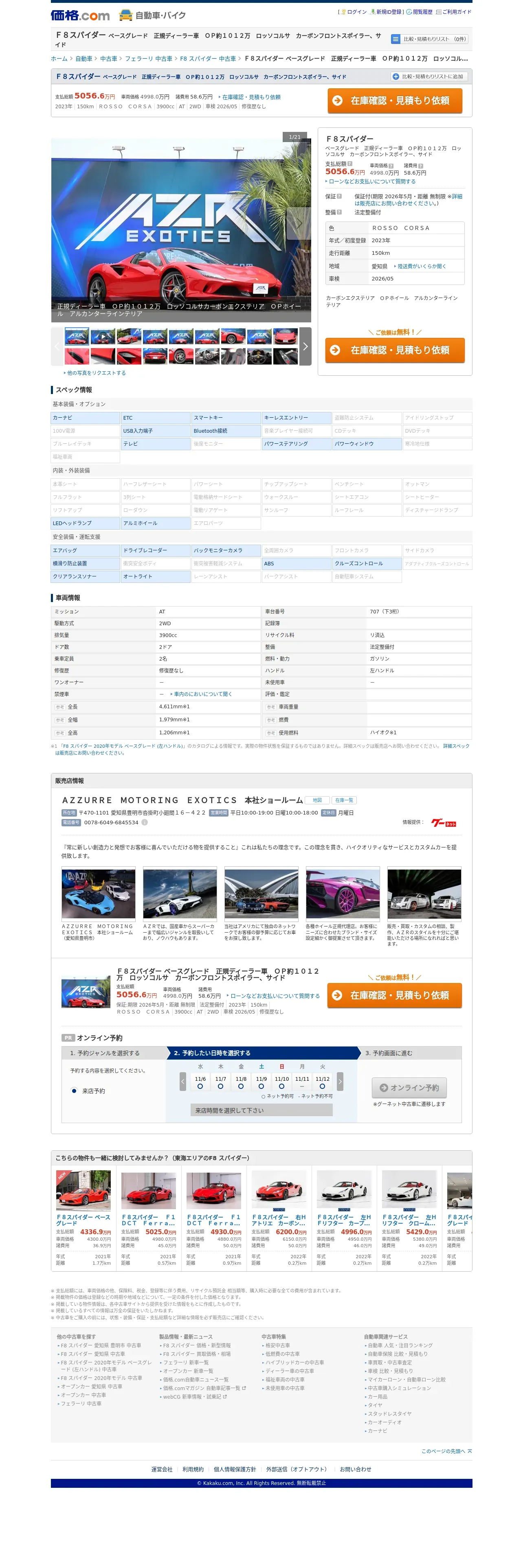Open the 来店時間を選択して下さい dropdown
This screenshot has width=523, height=1568.
point(262,1110)
